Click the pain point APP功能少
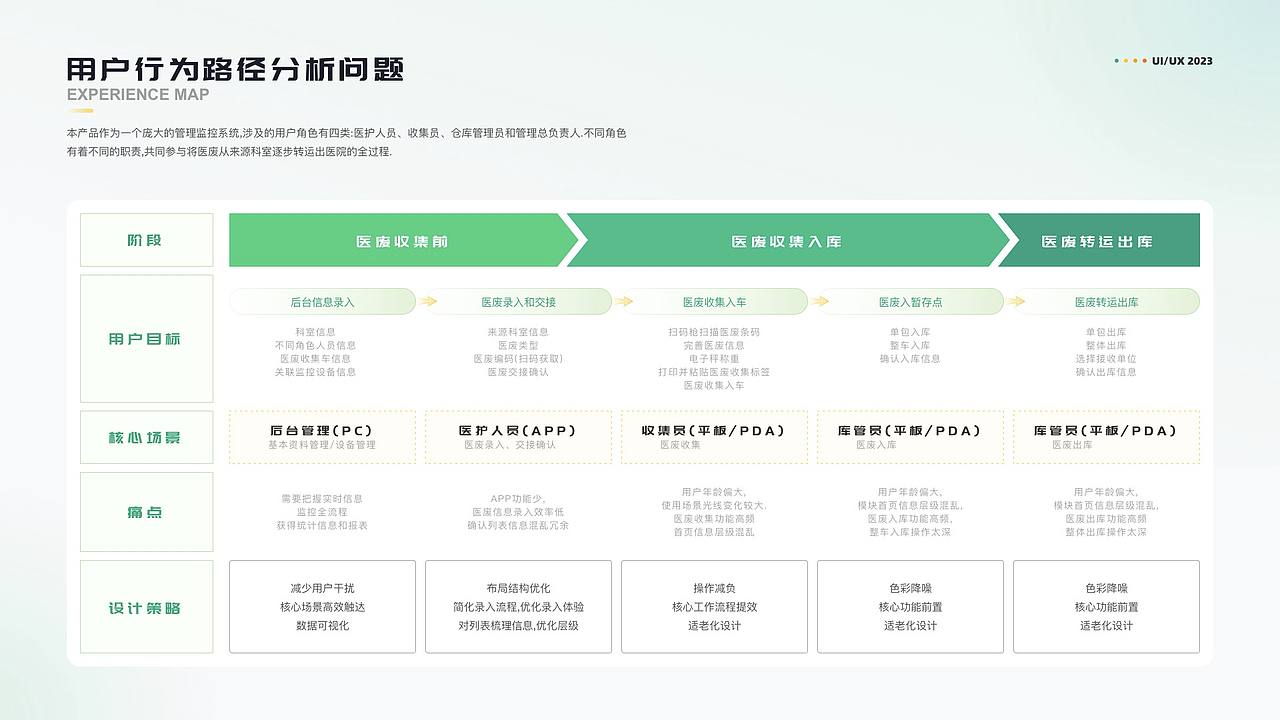This screenshot has height=720, width=1280. click(x=518, y=498)
